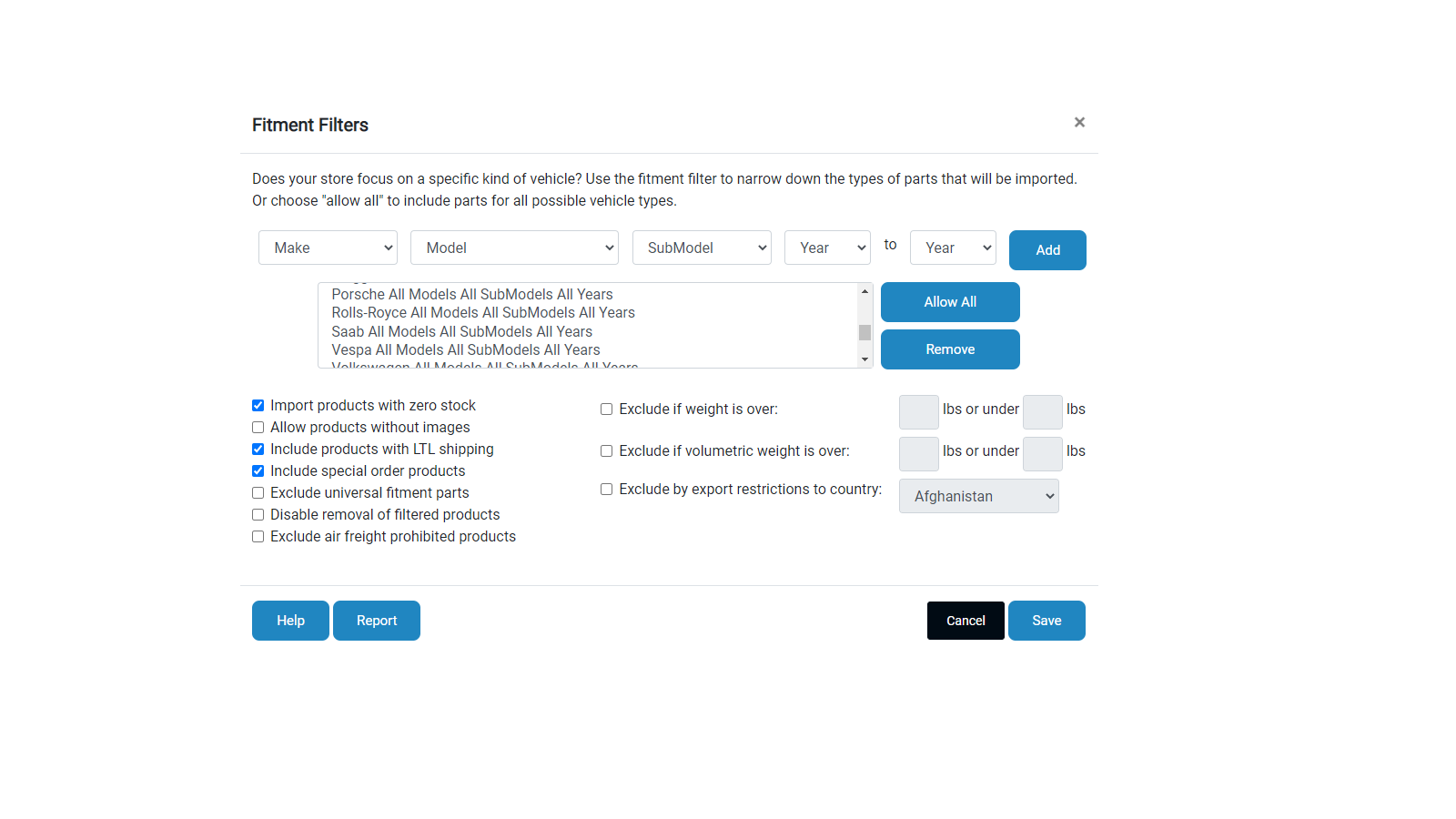Check Exclude universal fitment parts
The image size is (1456, 819).
tap(258, 493)
